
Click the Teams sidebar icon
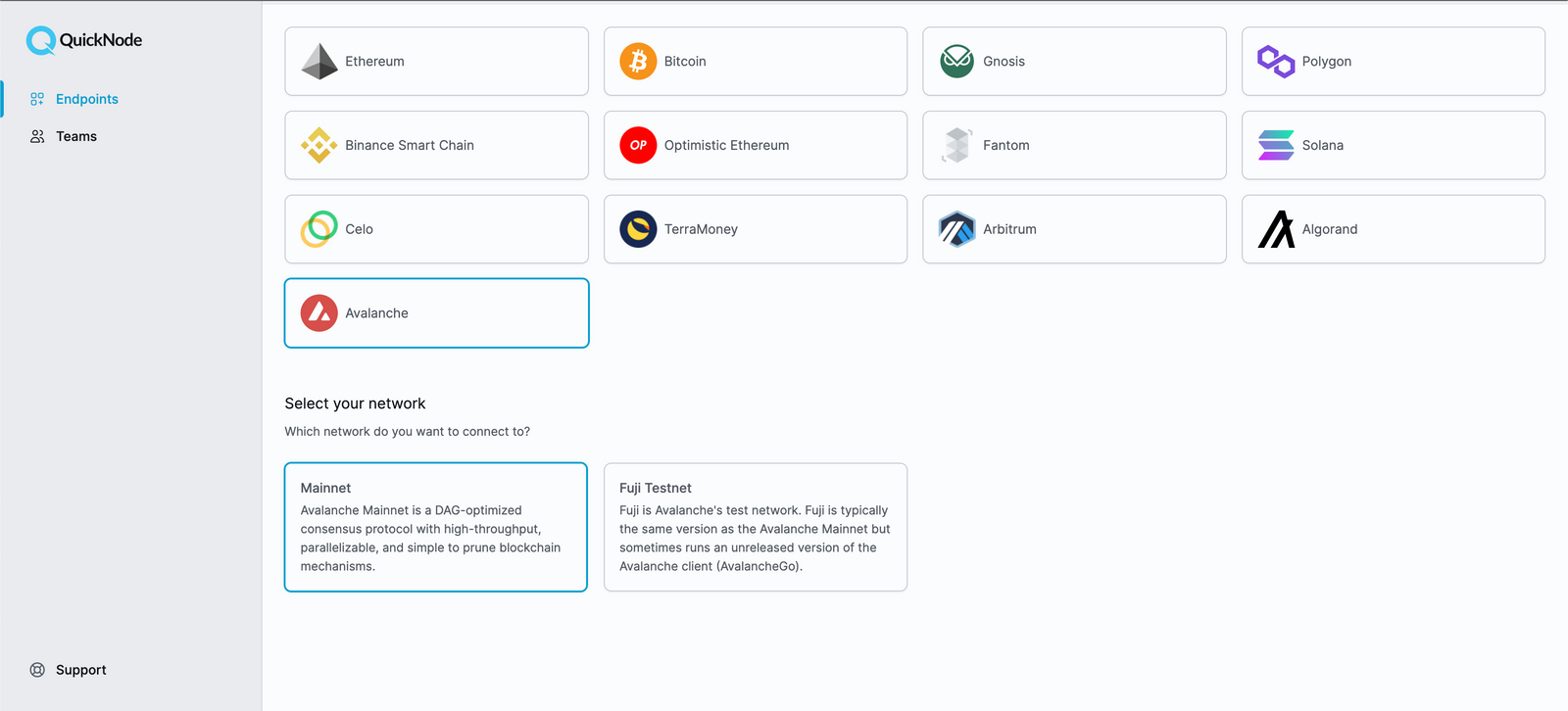pyautogui.click(x=36, y=136)
